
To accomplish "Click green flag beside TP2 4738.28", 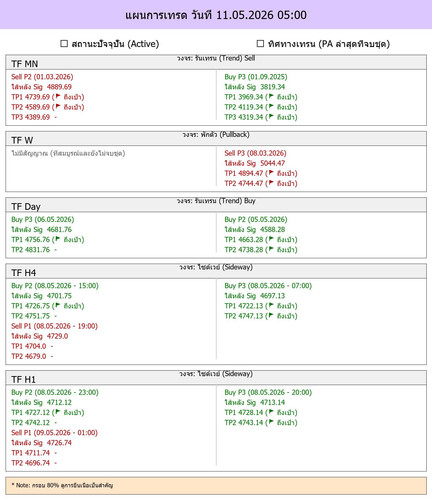I will point(271,249).
